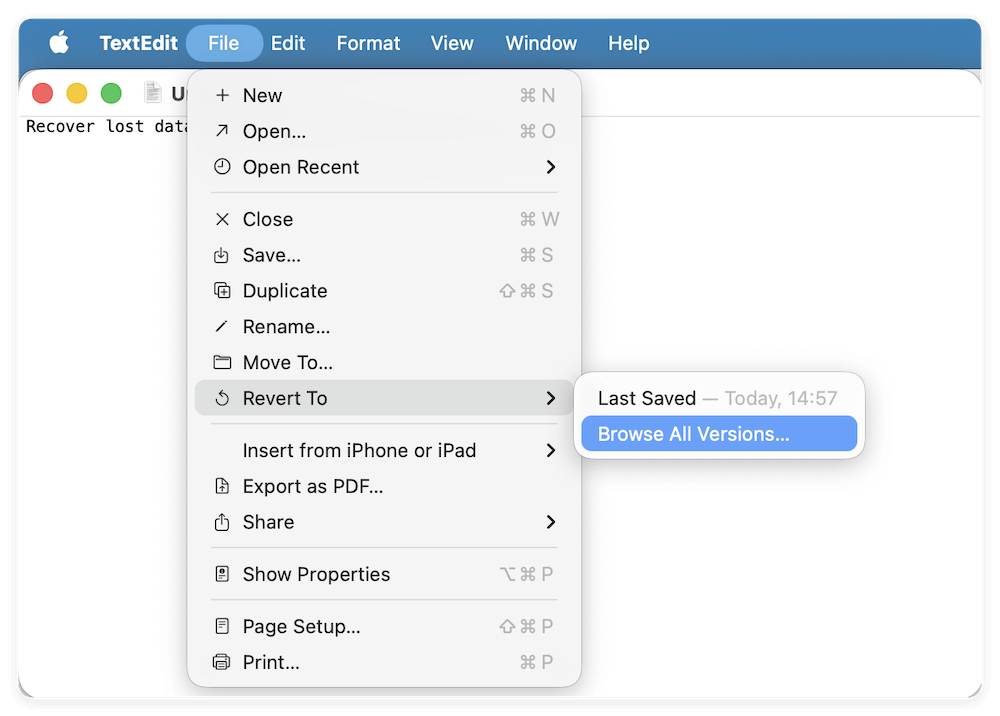The height and width of the screenshot is (716, 1000).
Task: Expand the Share submenu chevron
Action: 551,522
